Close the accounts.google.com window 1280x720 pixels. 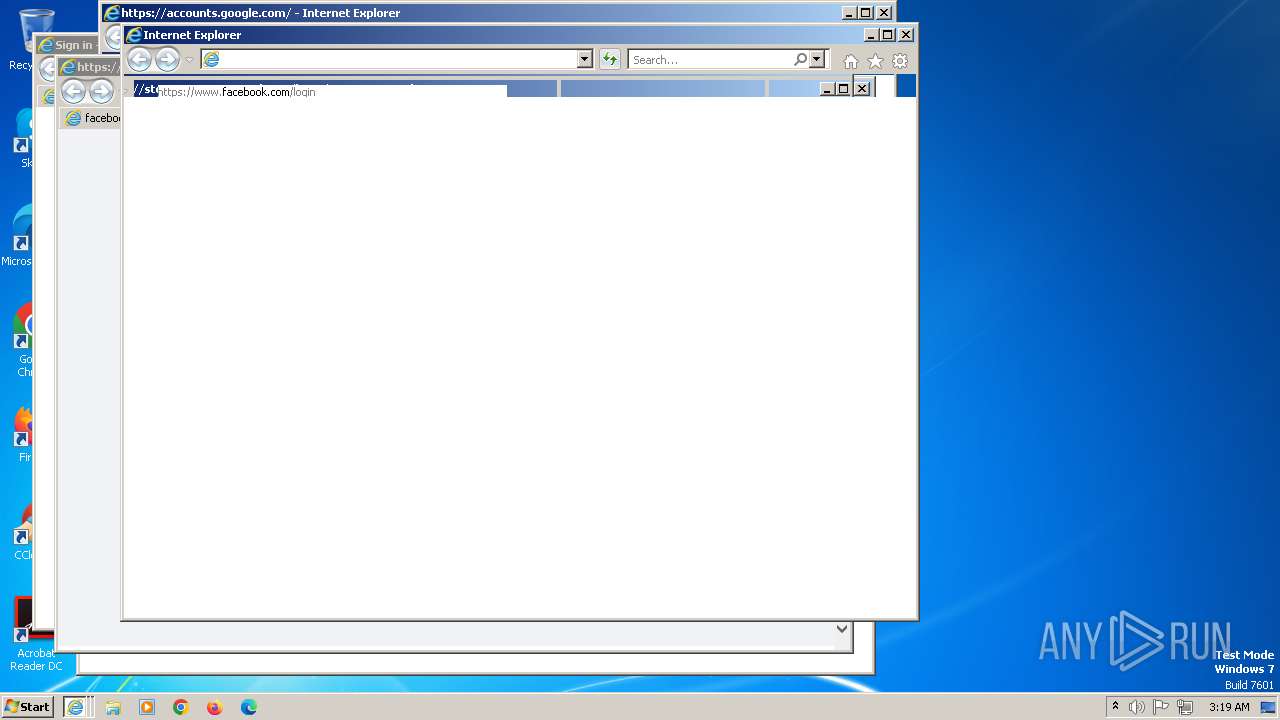tap(884, 13)
